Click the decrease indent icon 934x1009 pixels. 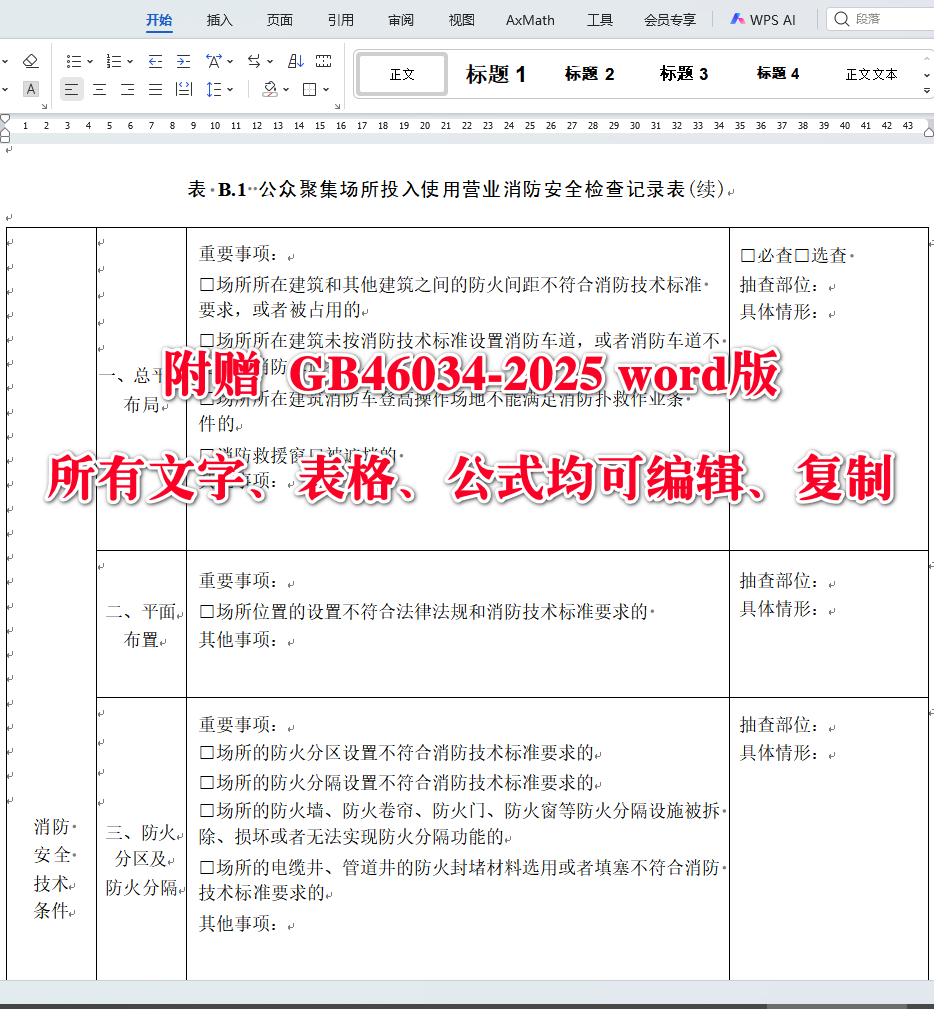pos(157,61)
